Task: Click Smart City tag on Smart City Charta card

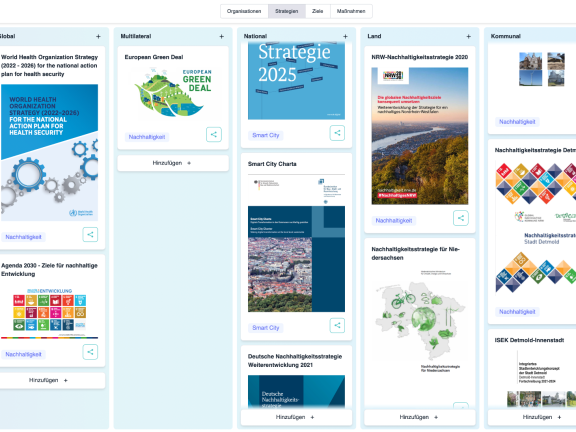Action: 266,328
